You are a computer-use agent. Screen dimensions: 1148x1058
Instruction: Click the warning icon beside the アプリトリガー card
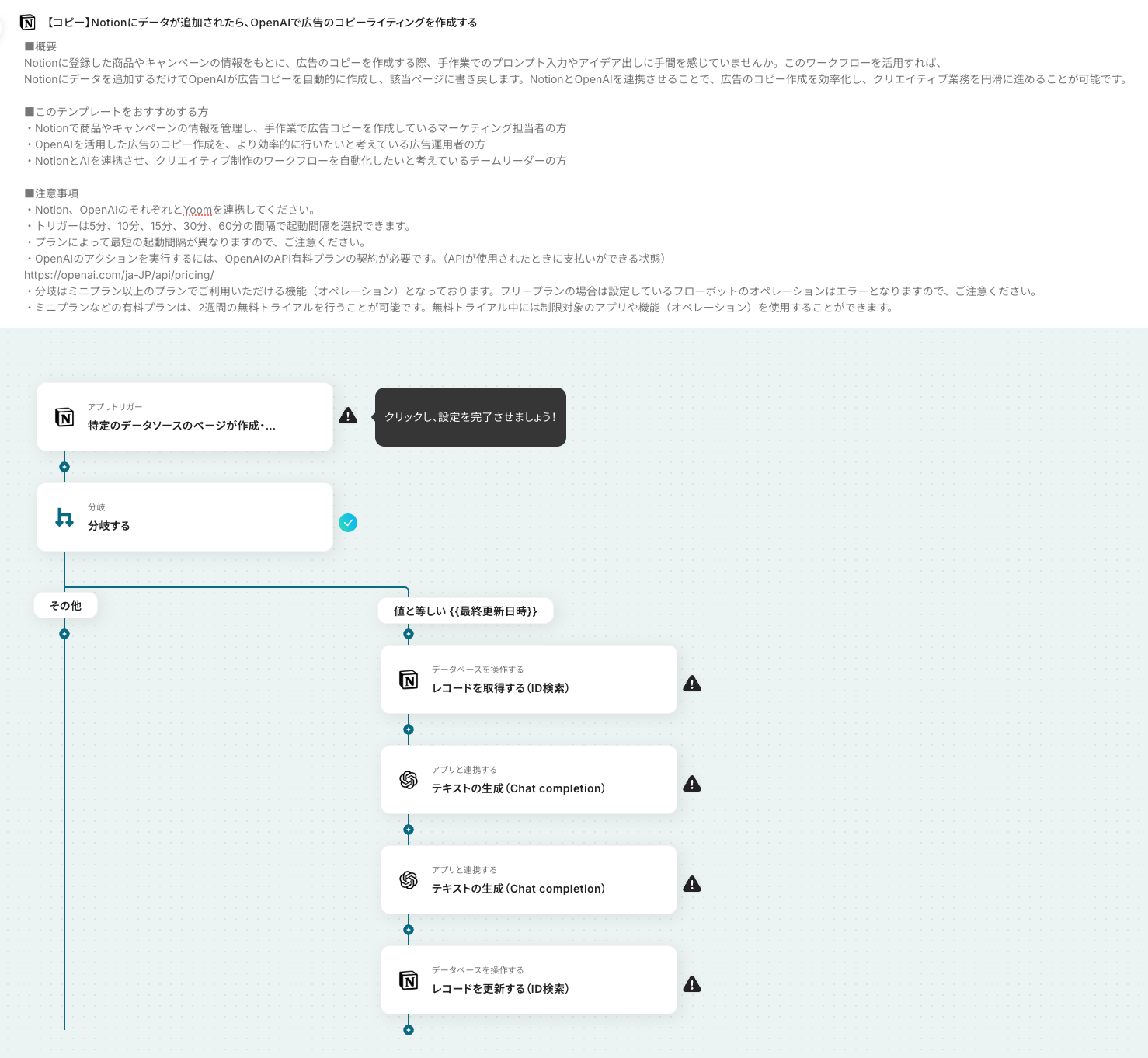tap(348, 416)
